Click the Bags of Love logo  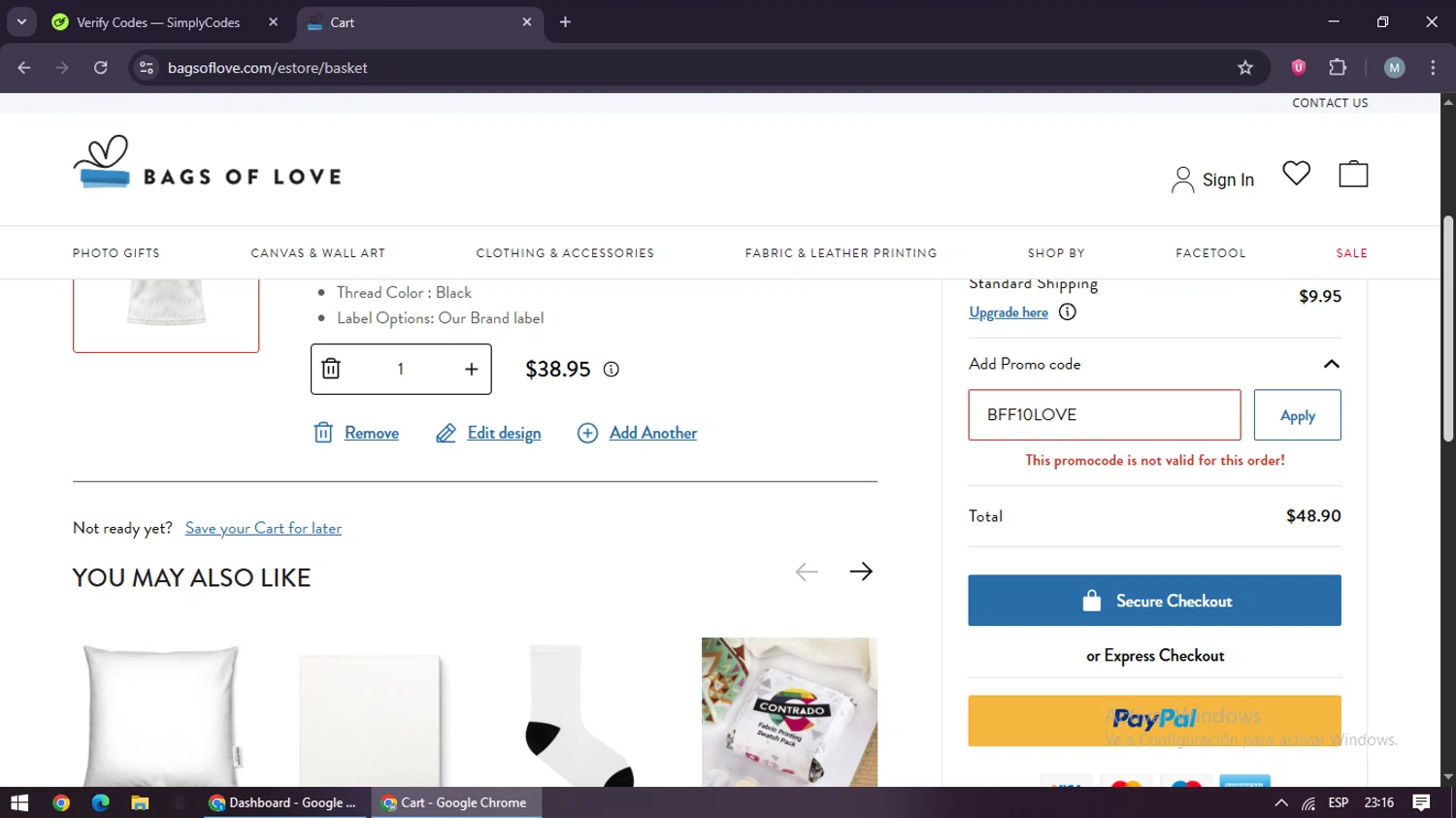(x=207, y=162)
